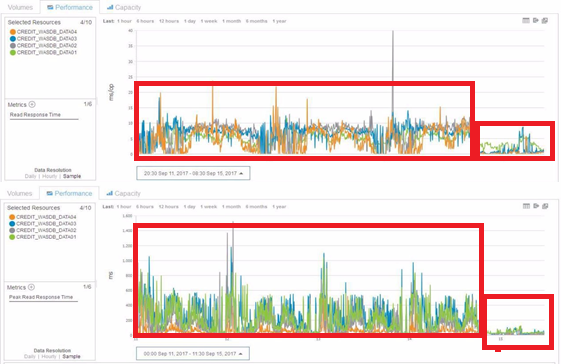Click CREDIT_WASDB_DATA03 label in Peak Read Response Time panel
Viewport: 561px width, 364px height.
pyautogui.click(x=46, y=223)
